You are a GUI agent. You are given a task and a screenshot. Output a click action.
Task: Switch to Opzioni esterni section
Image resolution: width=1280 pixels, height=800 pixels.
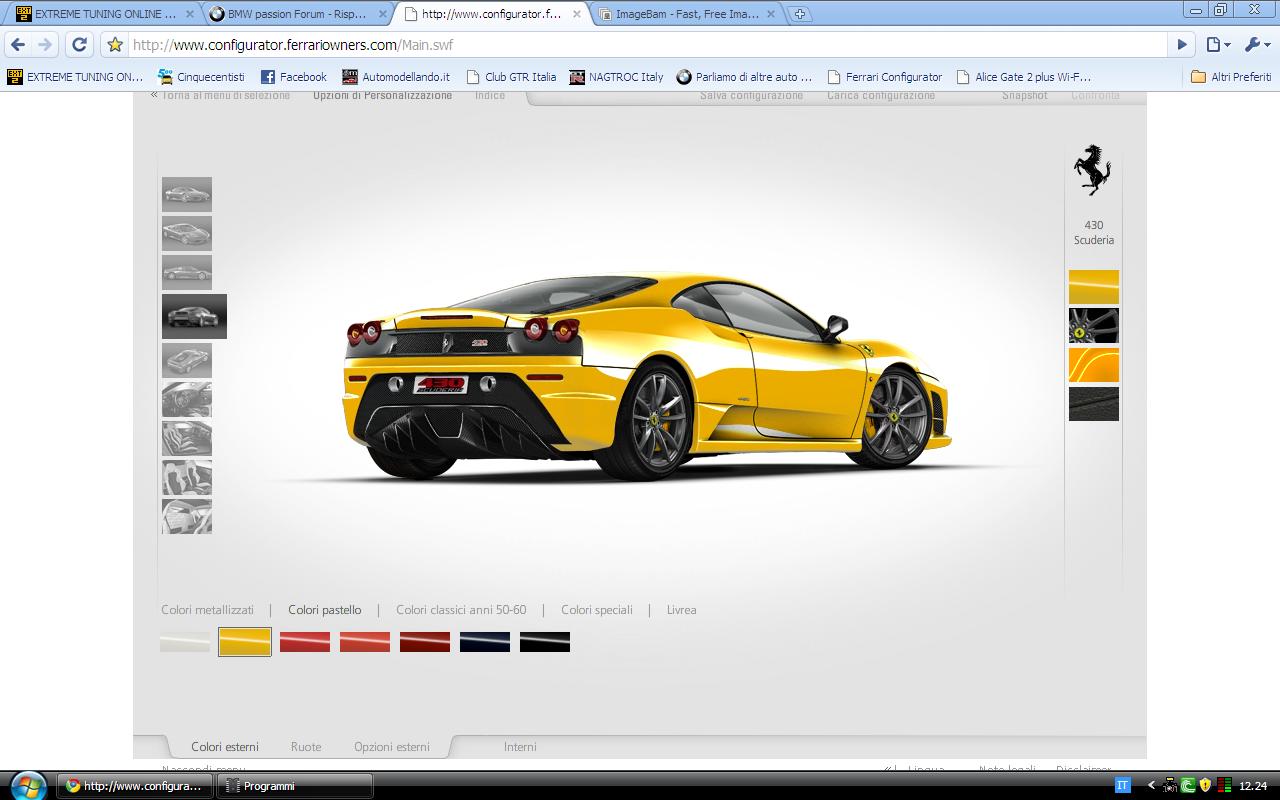392,747
